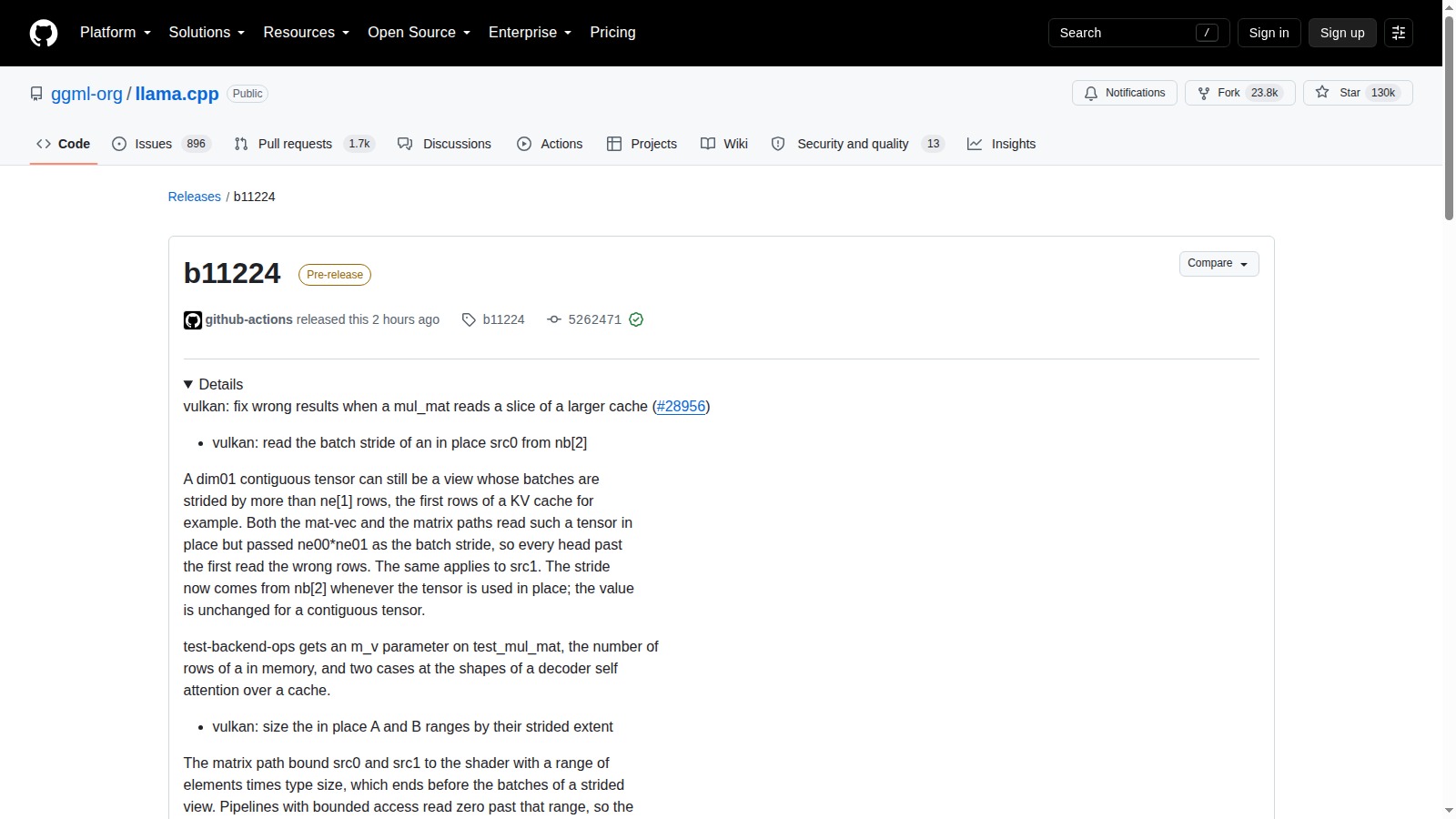This screenshot has height=819, width=1456.
Task: Open the Issues tab
Action: tap(162, 144)
